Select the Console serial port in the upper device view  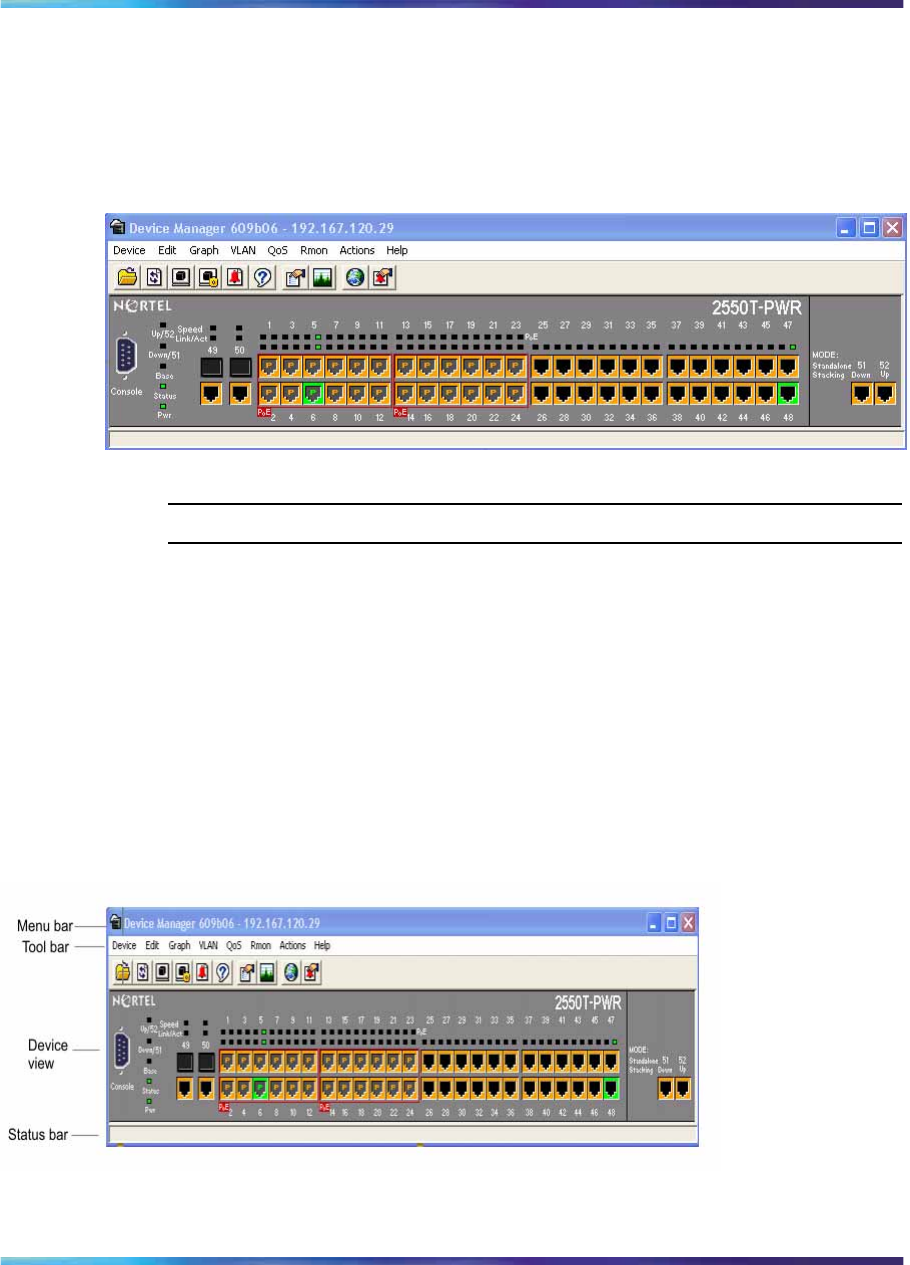click(x=126, y=357)
